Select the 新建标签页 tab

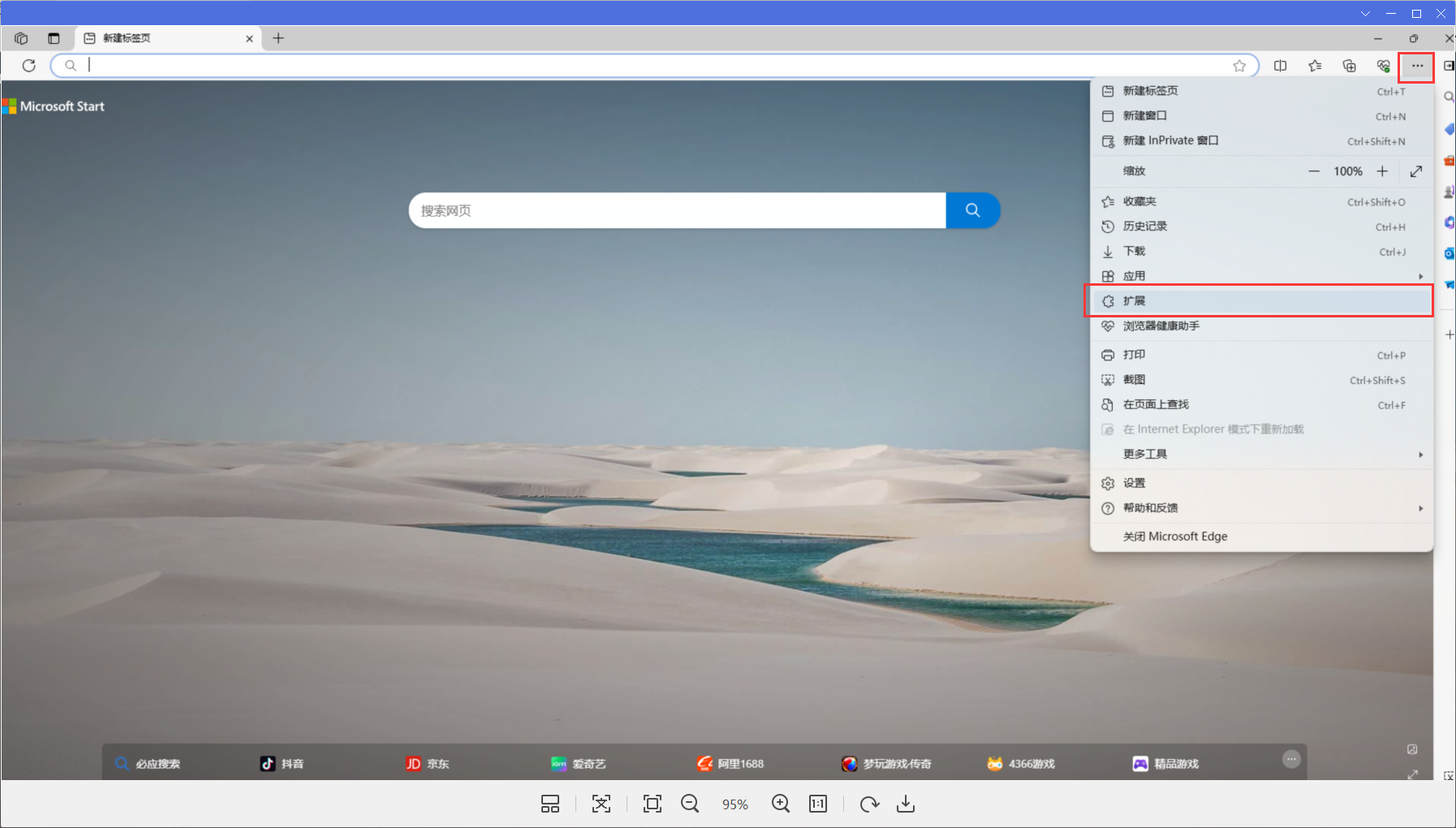coord(168,38)
